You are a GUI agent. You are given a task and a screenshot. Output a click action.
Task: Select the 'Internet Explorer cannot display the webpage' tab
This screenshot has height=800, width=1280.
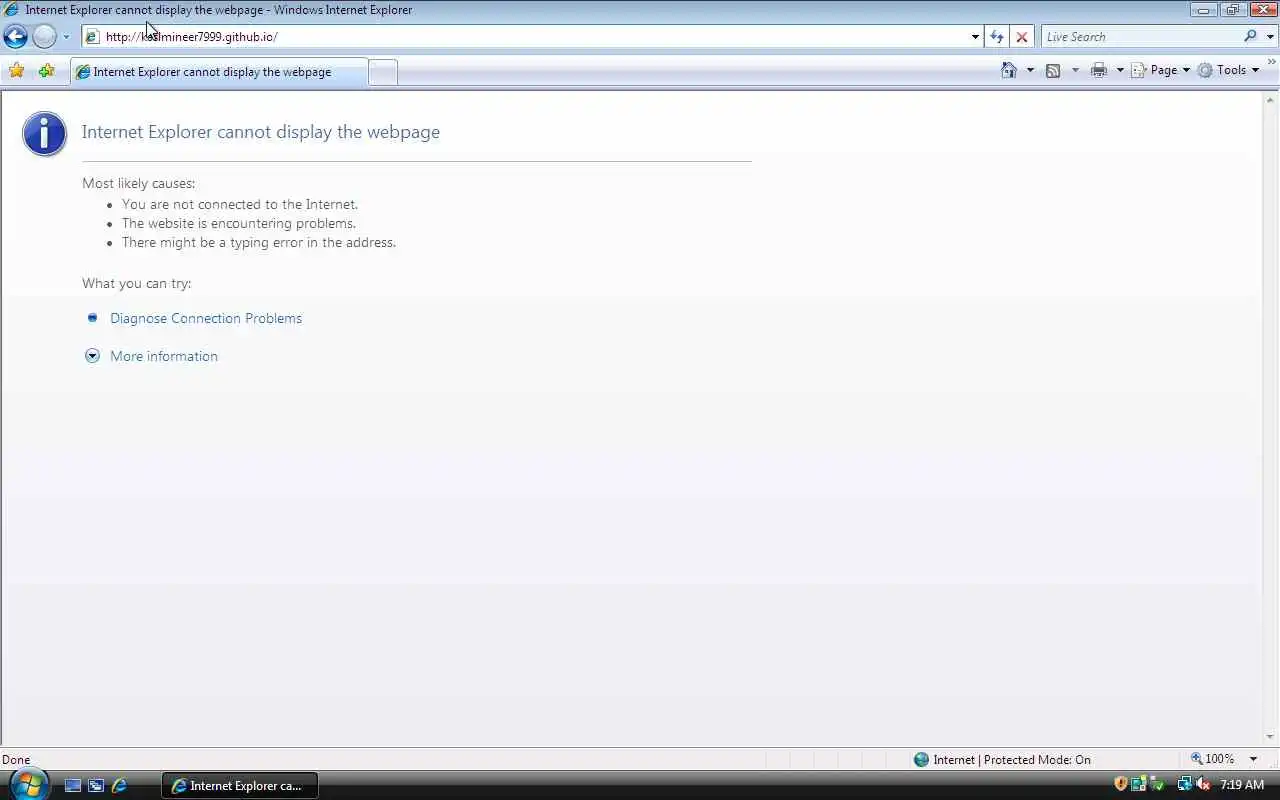219,72
